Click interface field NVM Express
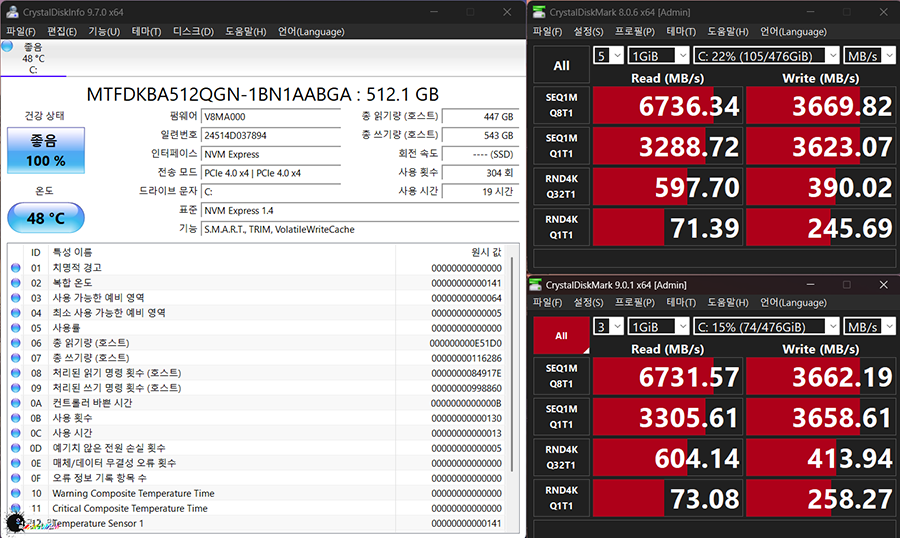 271,154
